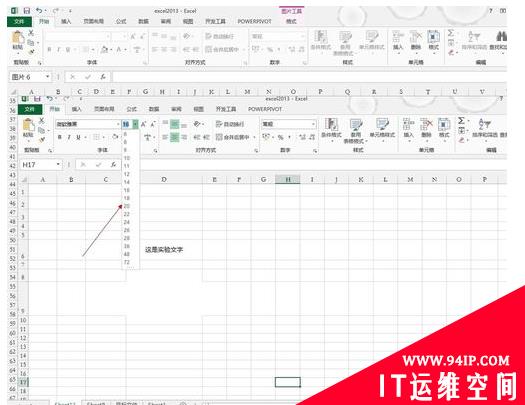This screenshot has height=405, width=525.
Task: Click the 合并后居中 merge button in top ribbon
Action: 222,50
